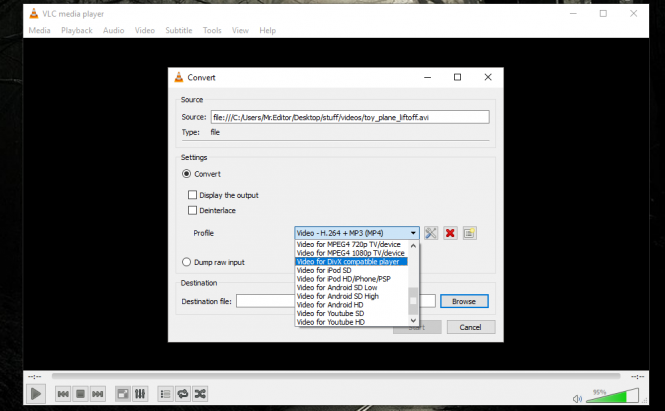Screen dimensions: 665x411
Task: Create a new profile icon
Action: [x=469, y=233]
